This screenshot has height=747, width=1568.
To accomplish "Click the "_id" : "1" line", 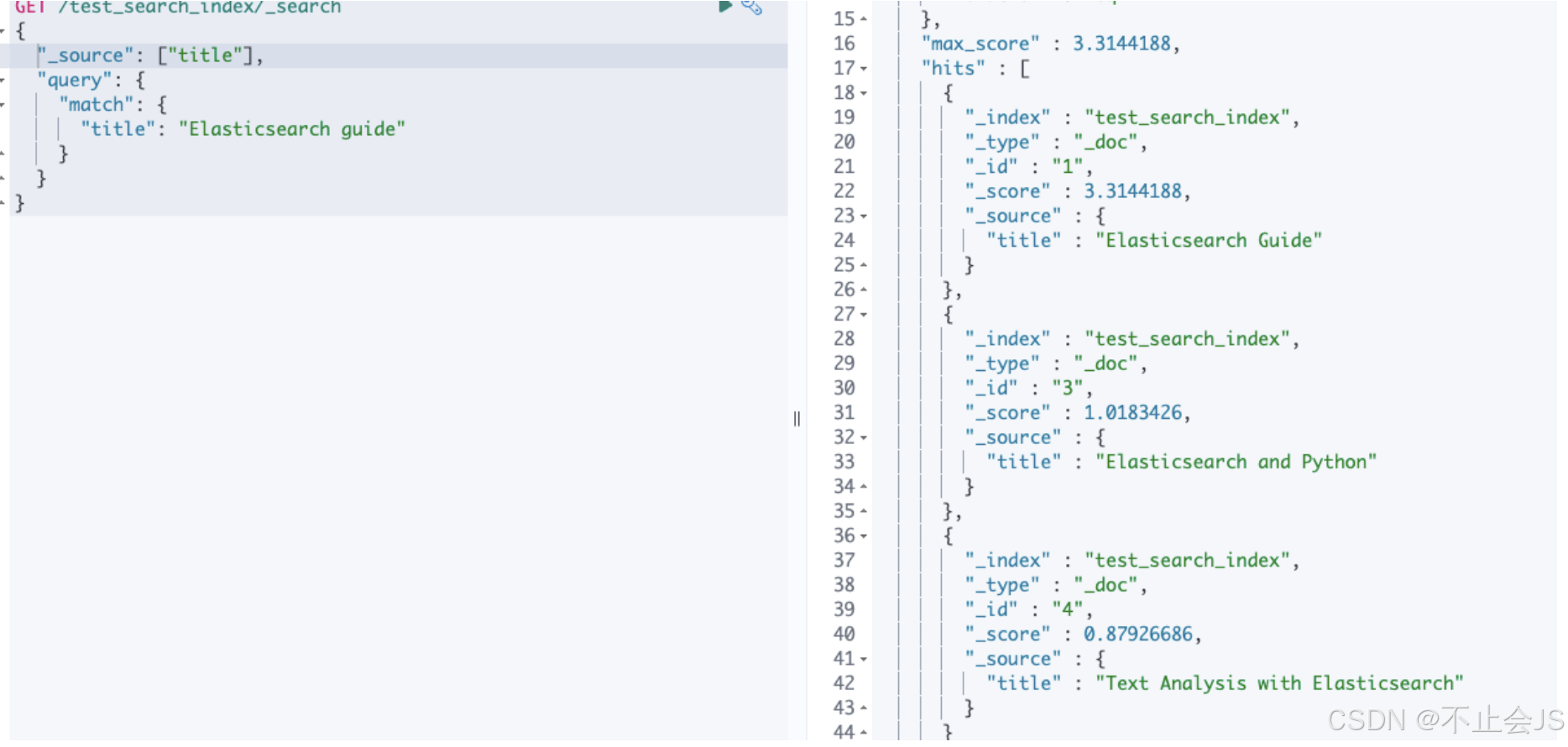I will (x=1028, y=166).
